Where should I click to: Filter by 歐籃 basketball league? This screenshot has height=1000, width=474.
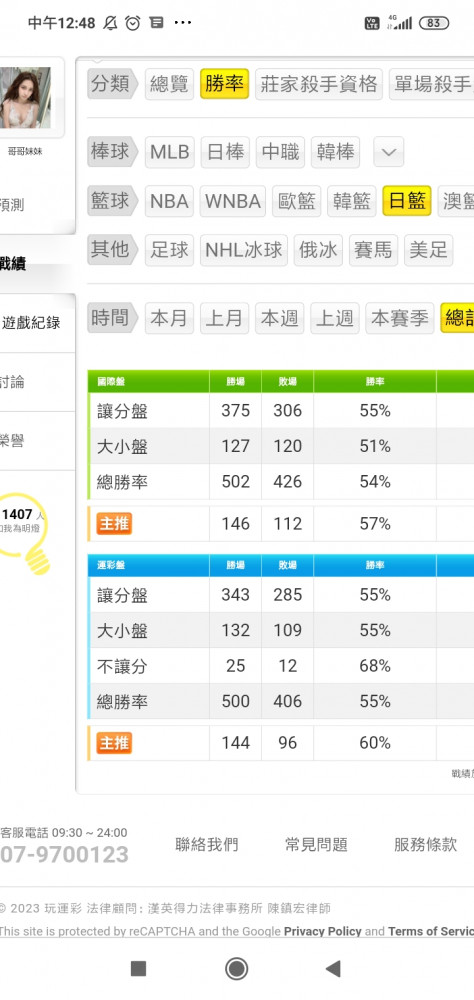click(x=297, y=202)
